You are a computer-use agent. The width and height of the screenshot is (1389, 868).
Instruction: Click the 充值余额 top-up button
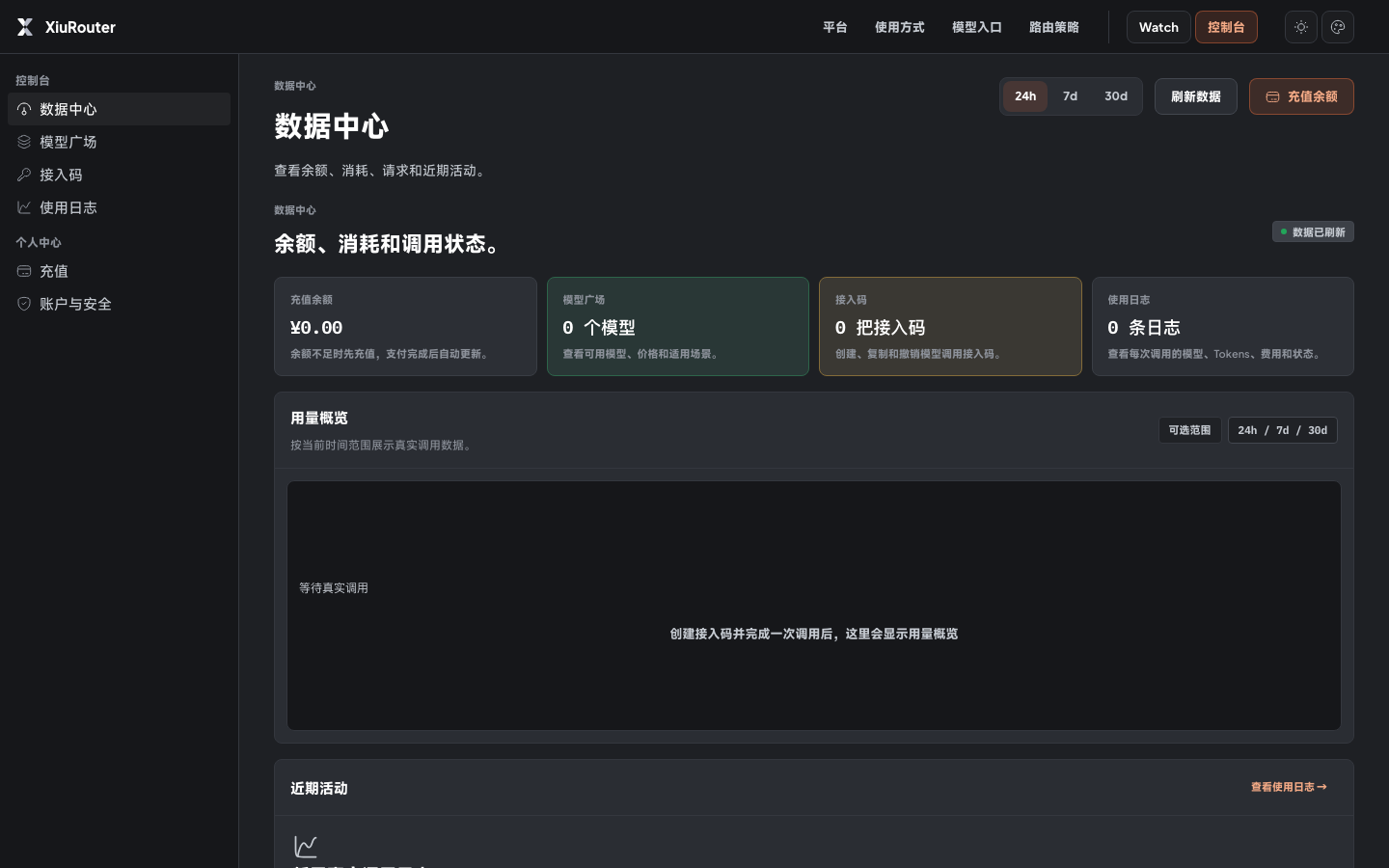1301,96
